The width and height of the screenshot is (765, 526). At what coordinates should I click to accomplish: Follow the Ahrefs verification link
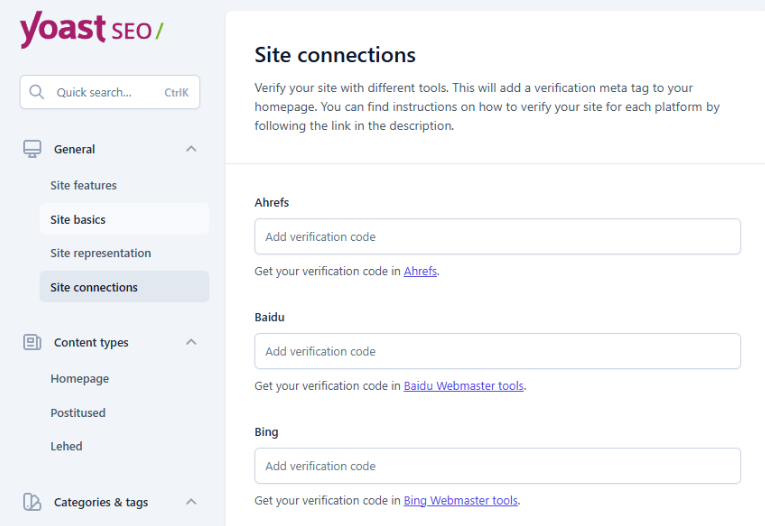pos(420,271)
